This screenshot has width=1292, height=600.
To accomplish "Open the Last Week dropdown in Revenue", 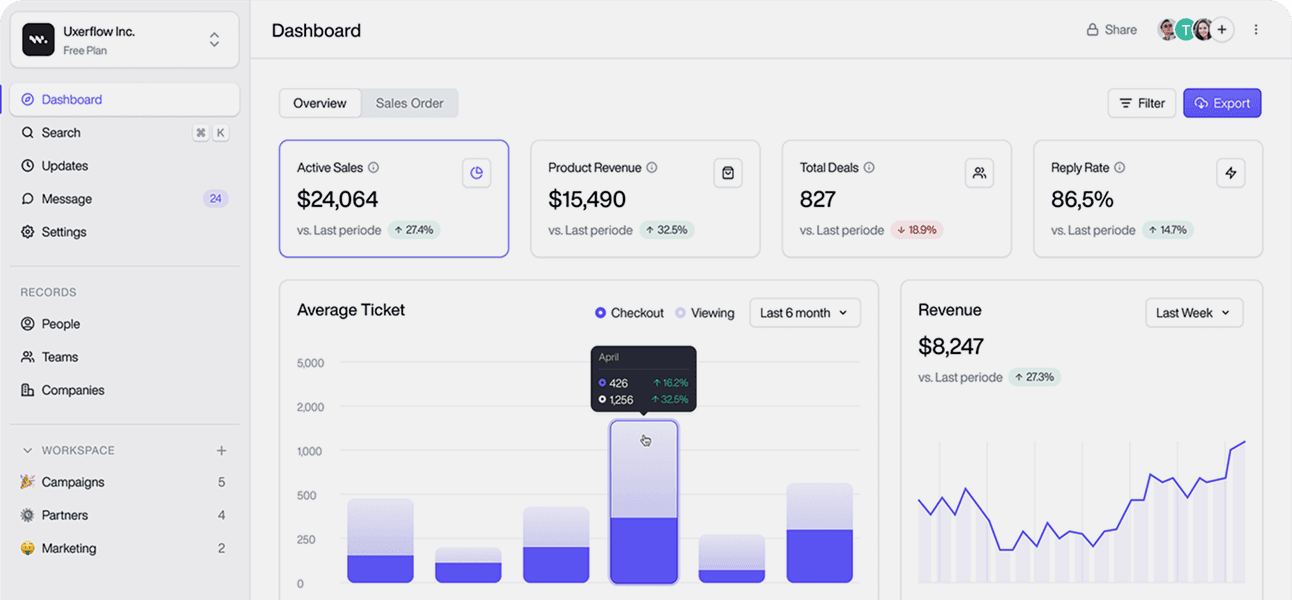I will pyautogui.click(x=1194, y=313).
